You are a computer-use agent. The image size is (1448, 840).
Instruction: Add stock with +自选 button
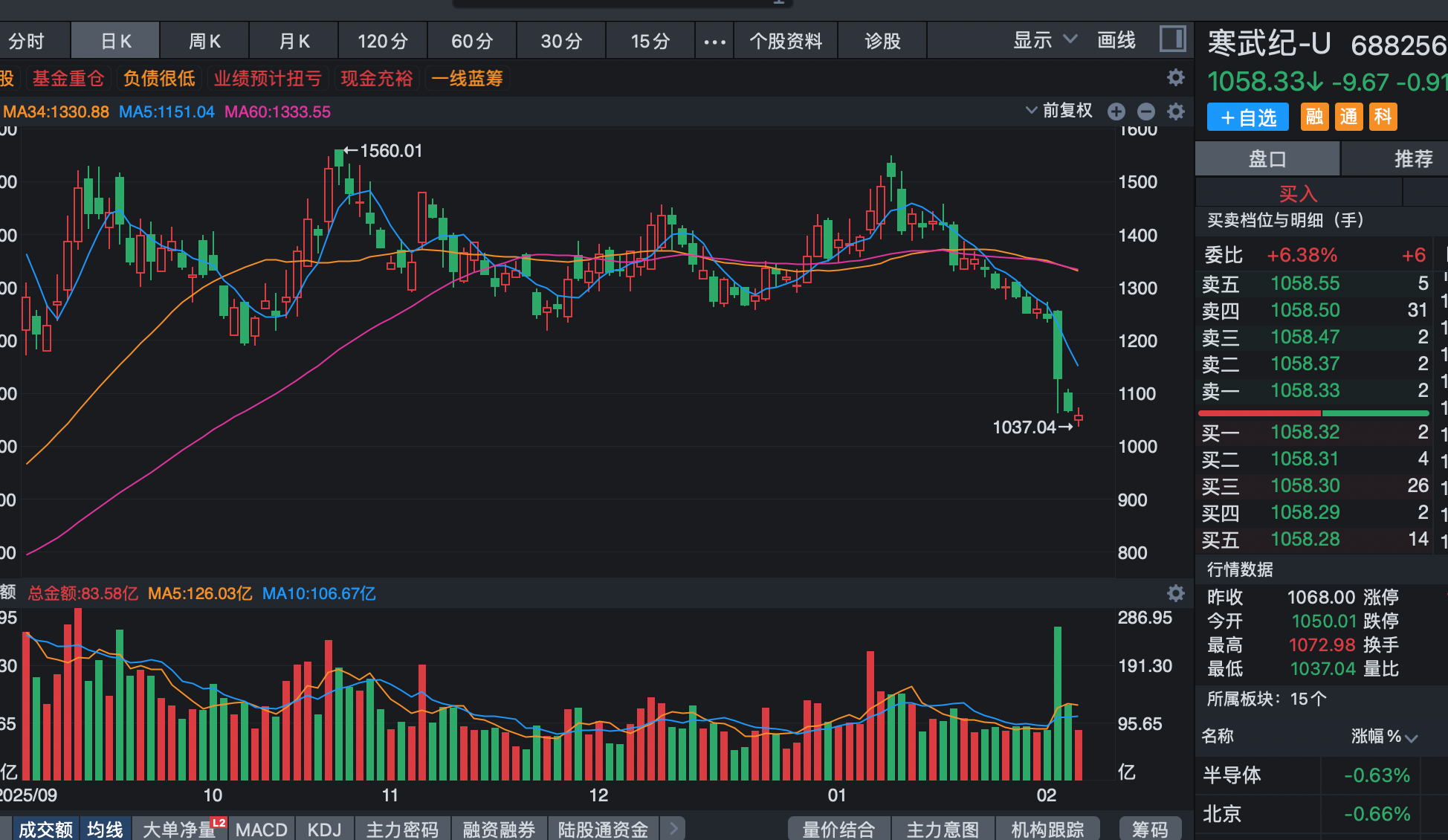[x=1247, y=117]
